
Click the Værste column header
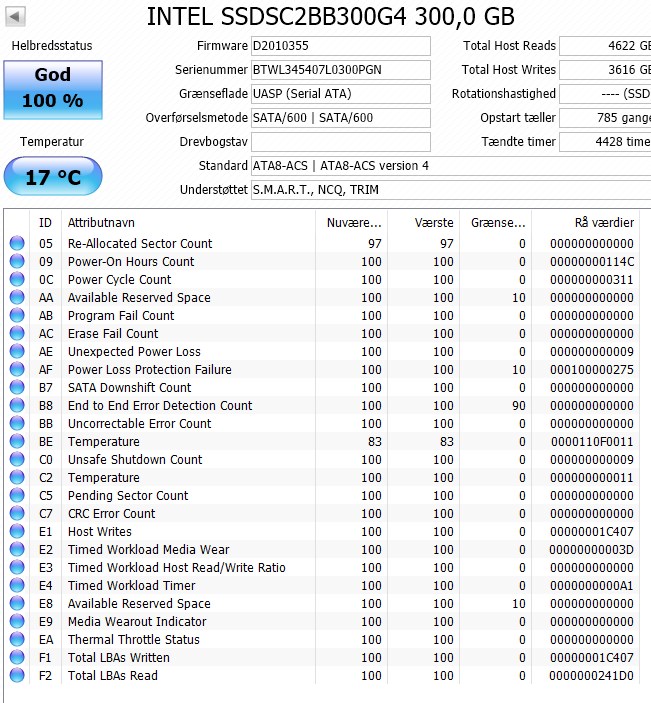pyautogui.click(x=424, y=222)
